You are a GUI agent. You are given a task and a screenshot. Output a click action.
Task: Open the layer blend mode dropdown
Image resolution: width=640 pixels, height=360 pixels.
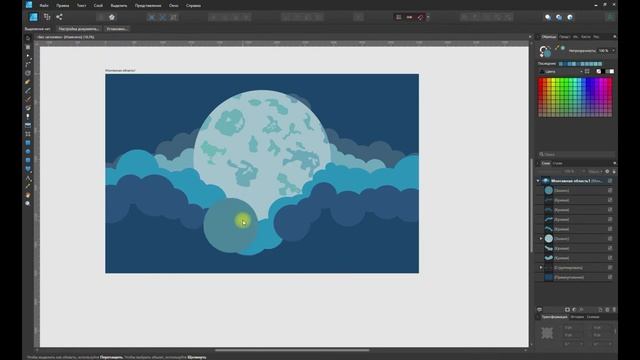pos(595,171)
